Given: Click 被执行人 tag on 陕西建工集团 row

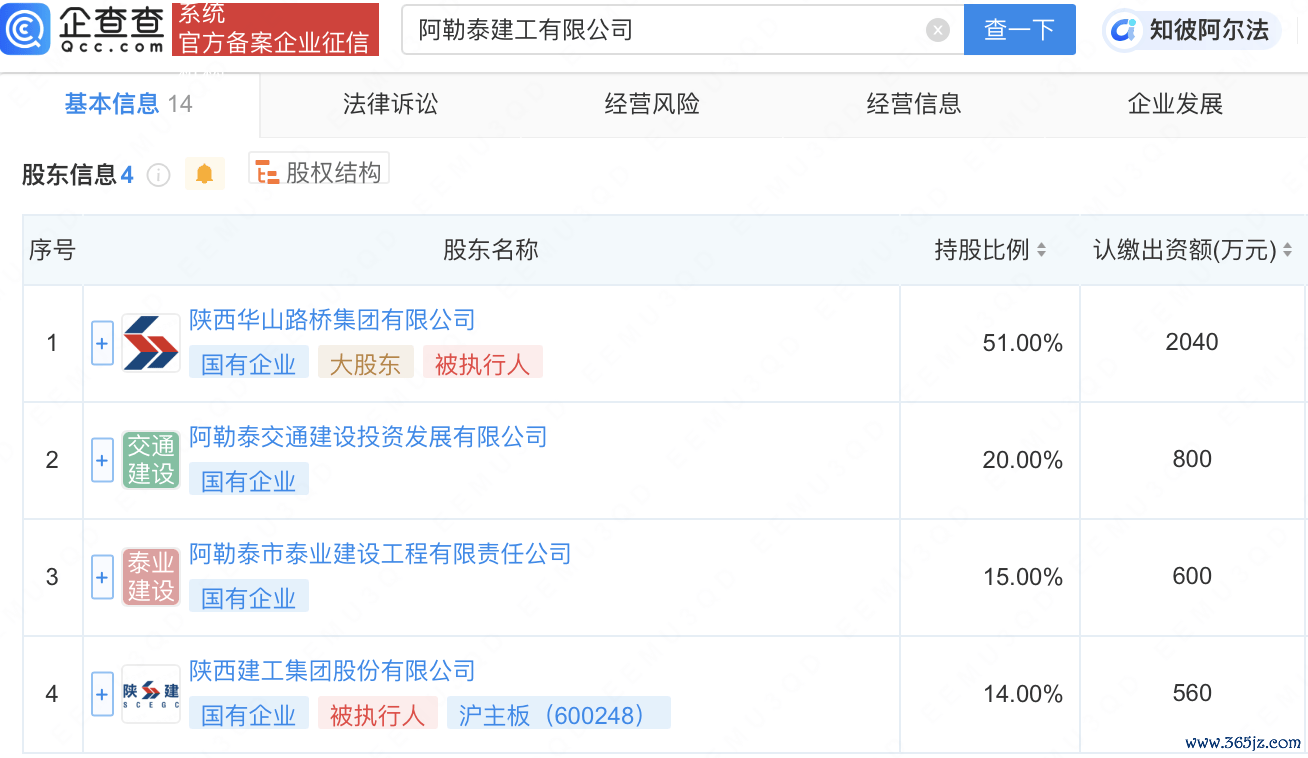Looking at the screenshot, I should 377,715.
